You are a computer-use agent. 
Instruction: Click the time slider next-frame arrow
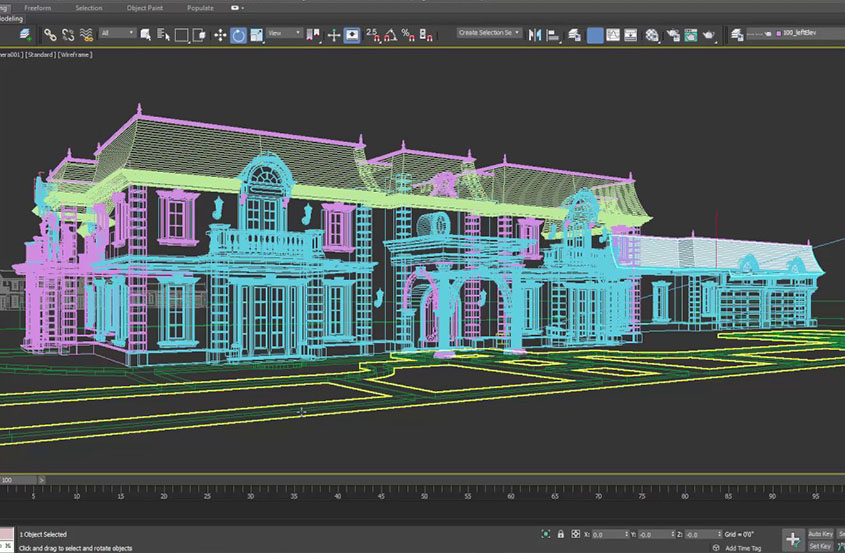click(x=41, y=480)
